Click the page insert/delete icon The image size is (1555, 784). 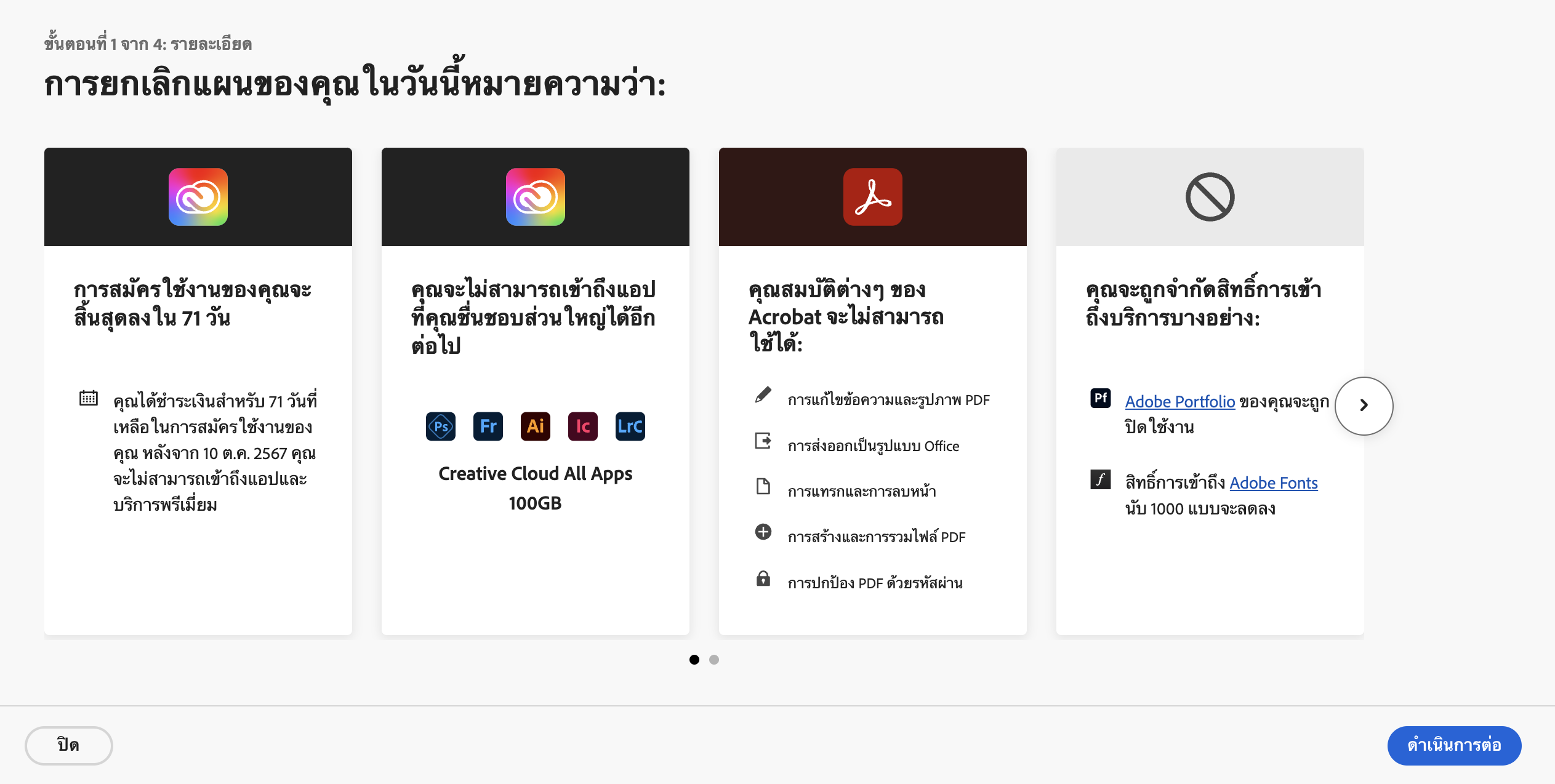click(763, 486)
